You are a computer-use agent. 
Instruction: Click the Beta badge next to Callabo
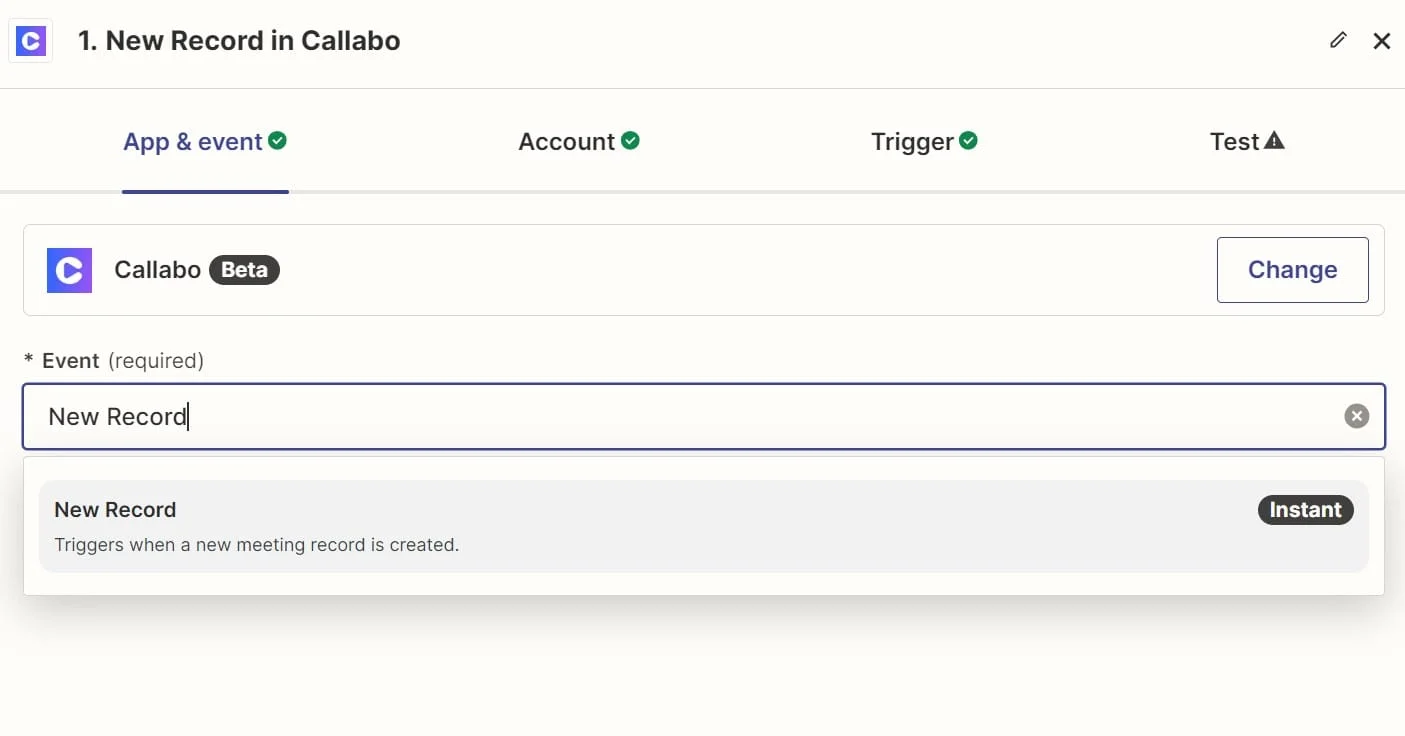244,270
